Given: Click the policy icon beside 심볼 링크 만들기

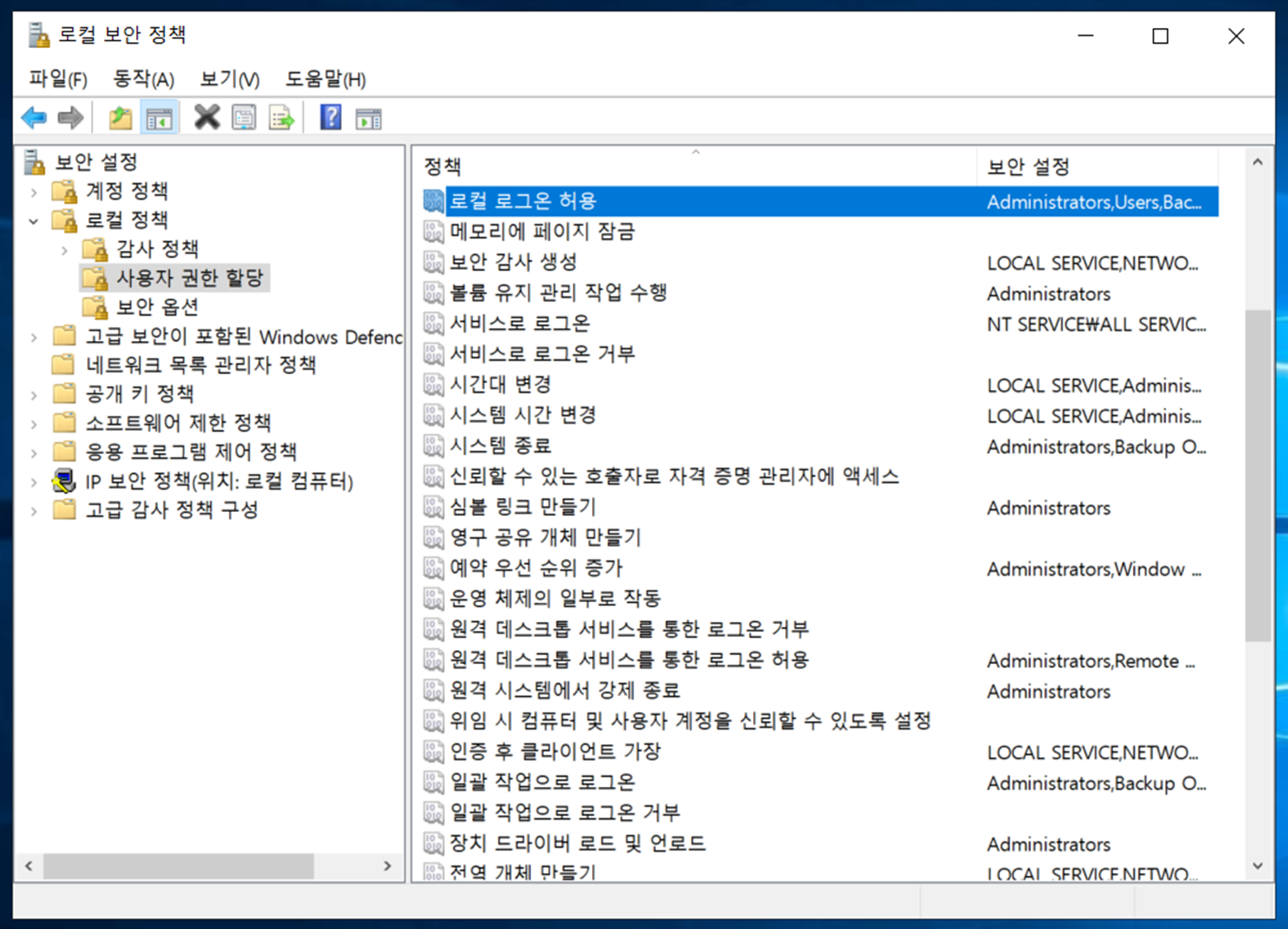Looking at the screenshot, I should point(433,507).
